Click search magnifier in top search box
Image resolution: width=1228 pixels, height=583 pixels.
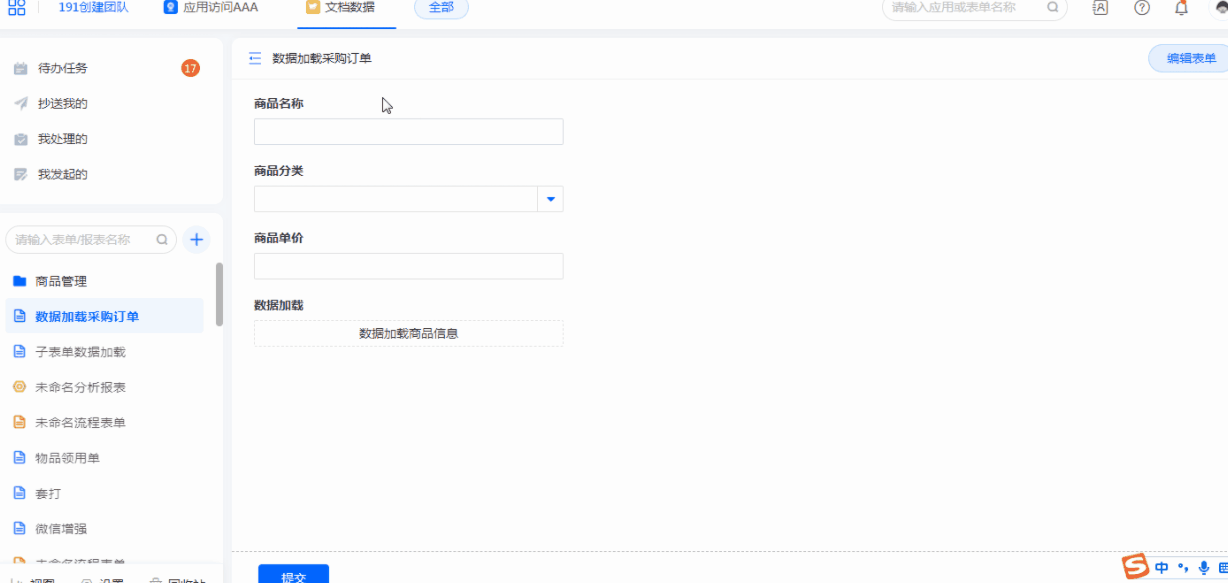pyautogui.click(x=1052, y=8)
